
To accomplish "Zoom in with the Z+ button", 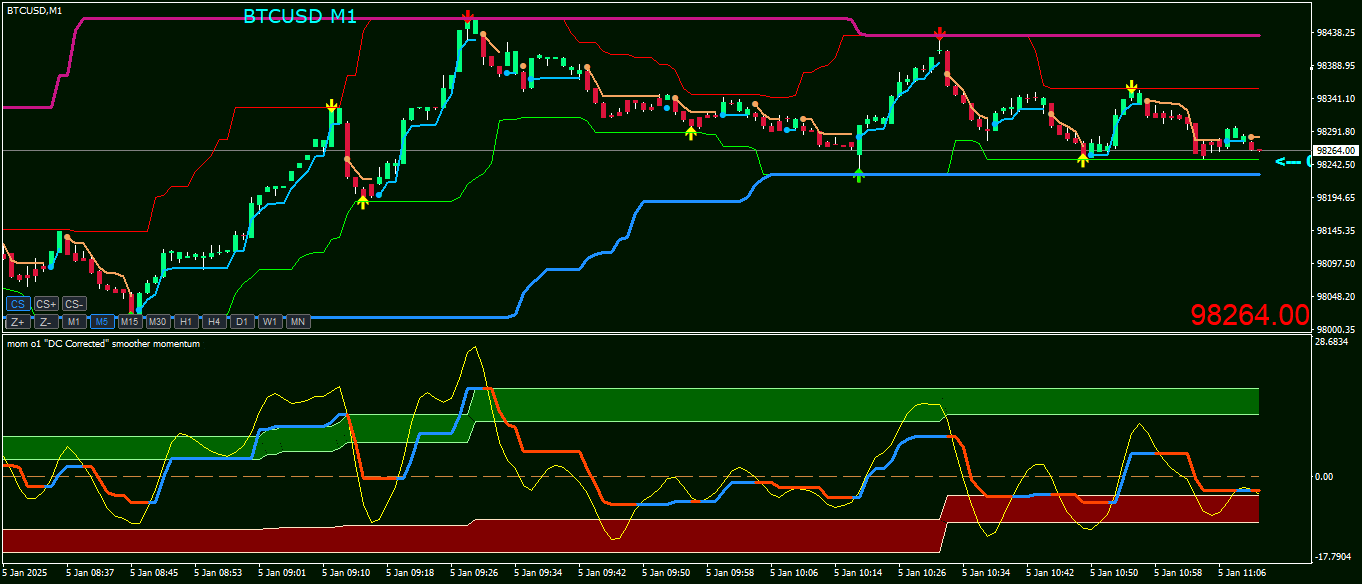I will point(17,322).
